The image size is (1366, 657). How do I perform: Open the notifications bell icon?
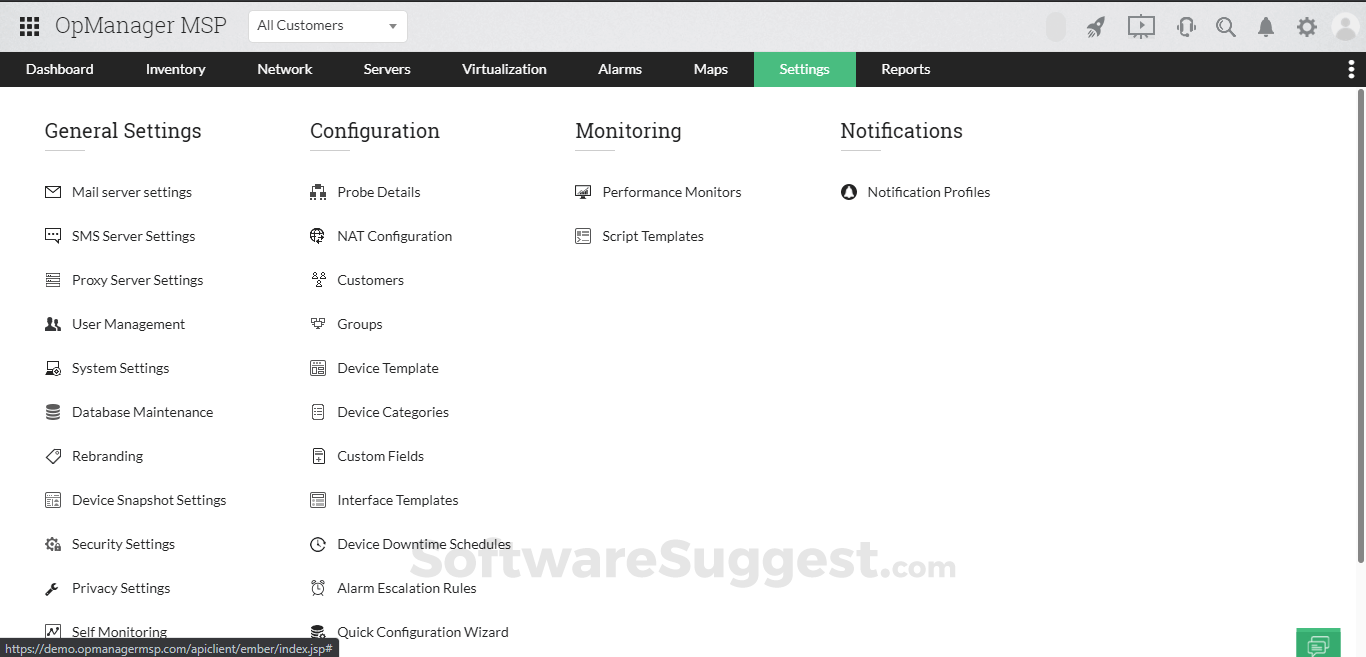[1266, 27]
